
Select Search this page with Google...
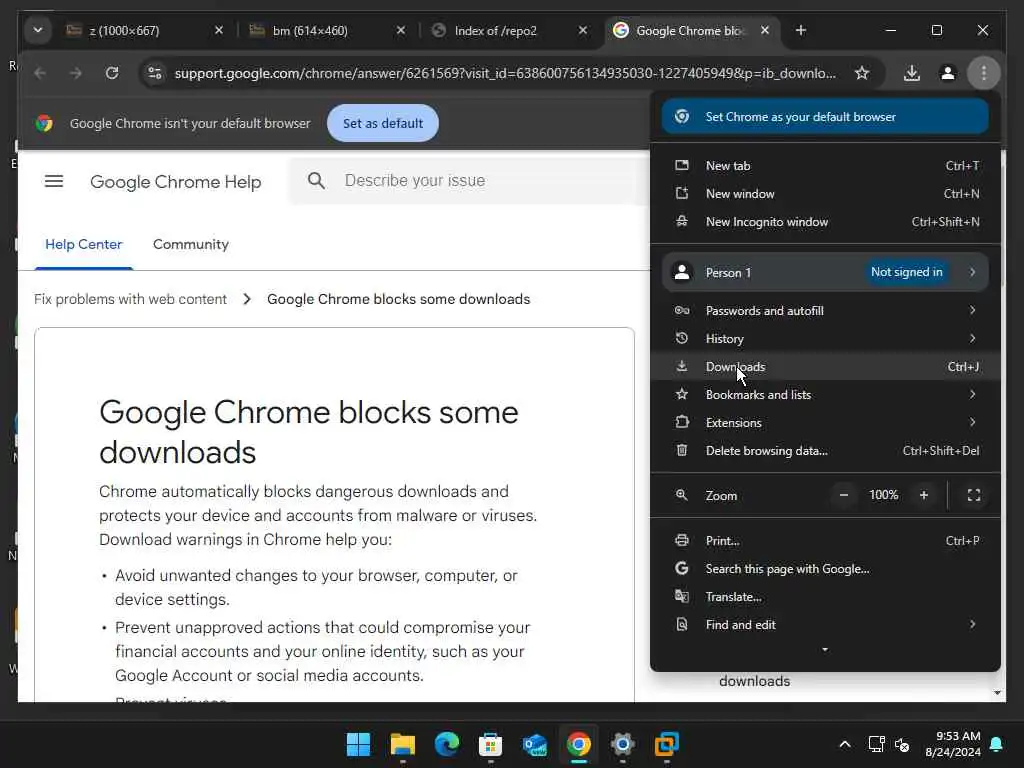pyautogui.click(x=825, y=569)
